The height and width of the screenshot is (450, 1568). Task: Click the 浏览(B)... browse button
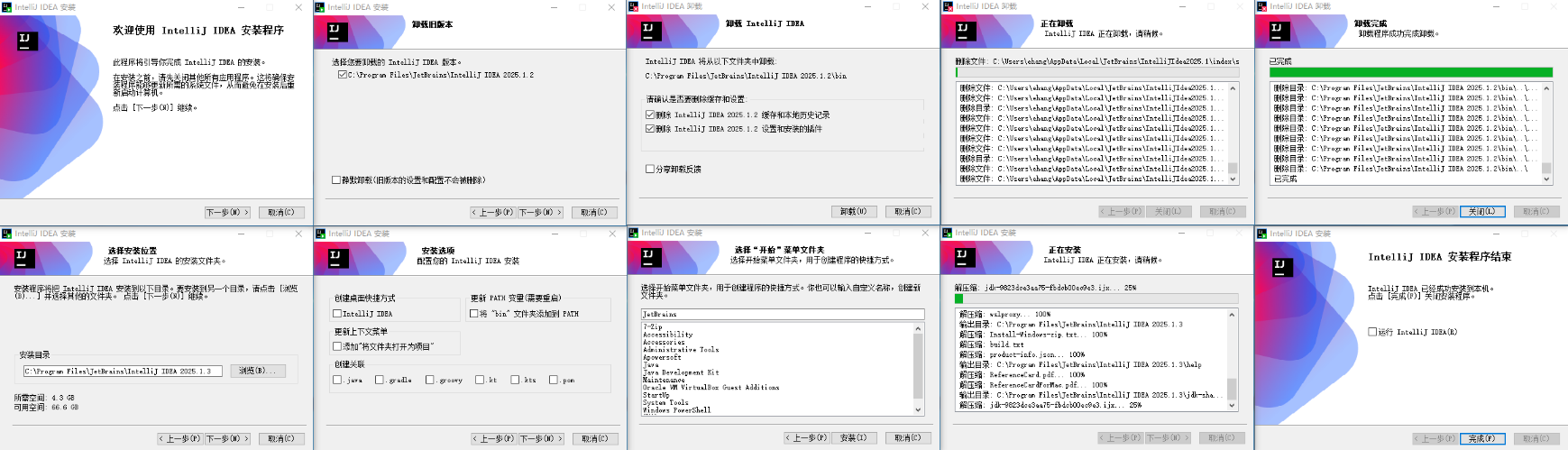tap(258, 371)
